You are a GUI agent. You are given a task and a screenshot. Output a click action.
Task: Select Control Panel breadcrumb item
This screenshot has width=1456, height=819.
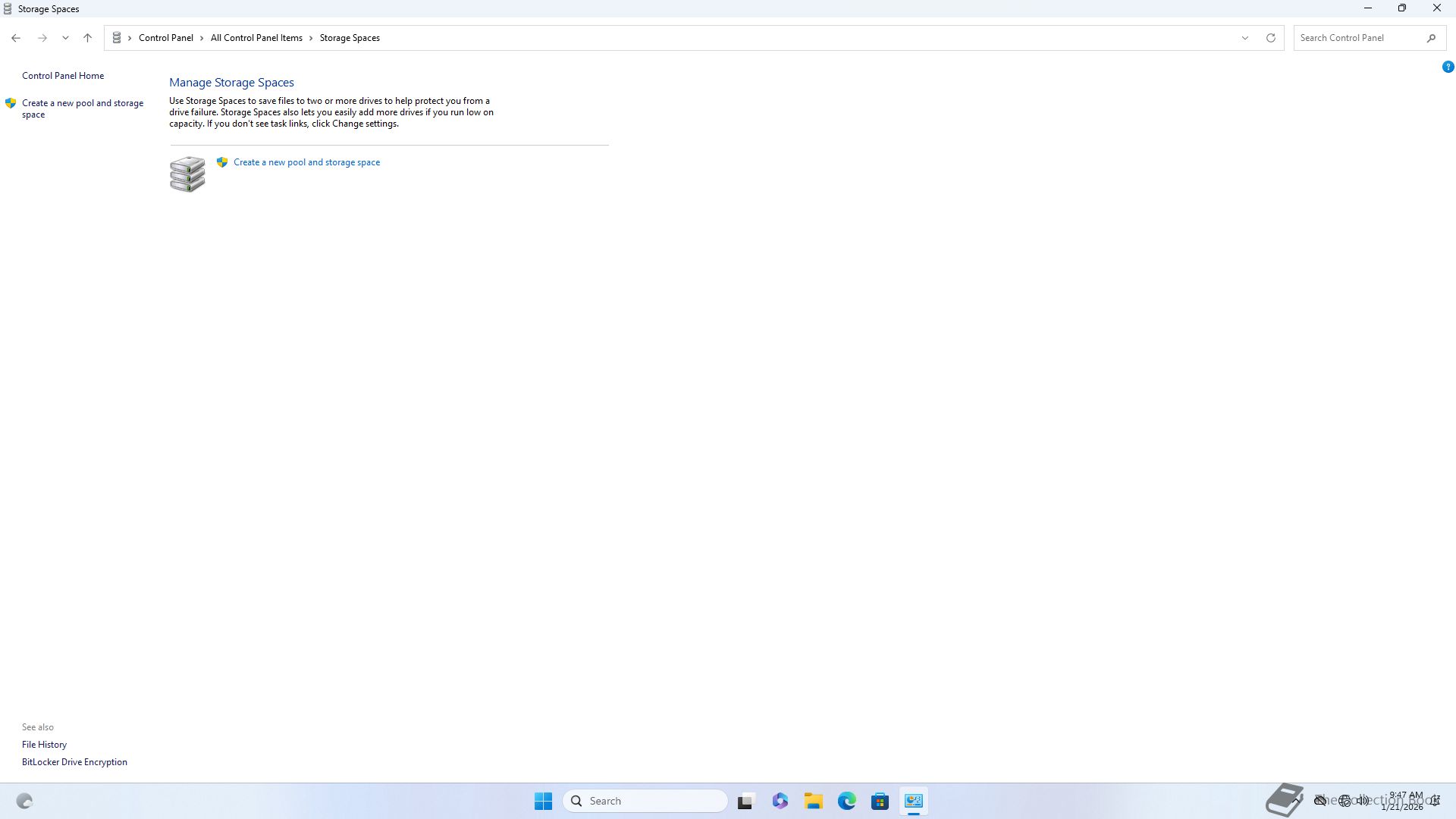165,38
